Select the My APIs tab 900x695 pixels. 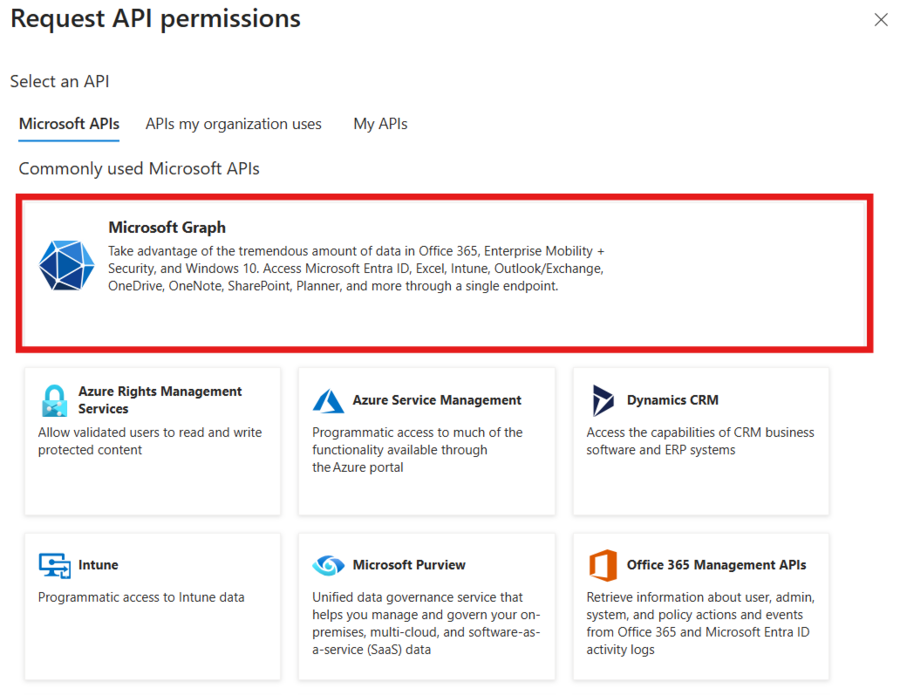(x=381, y=124)
